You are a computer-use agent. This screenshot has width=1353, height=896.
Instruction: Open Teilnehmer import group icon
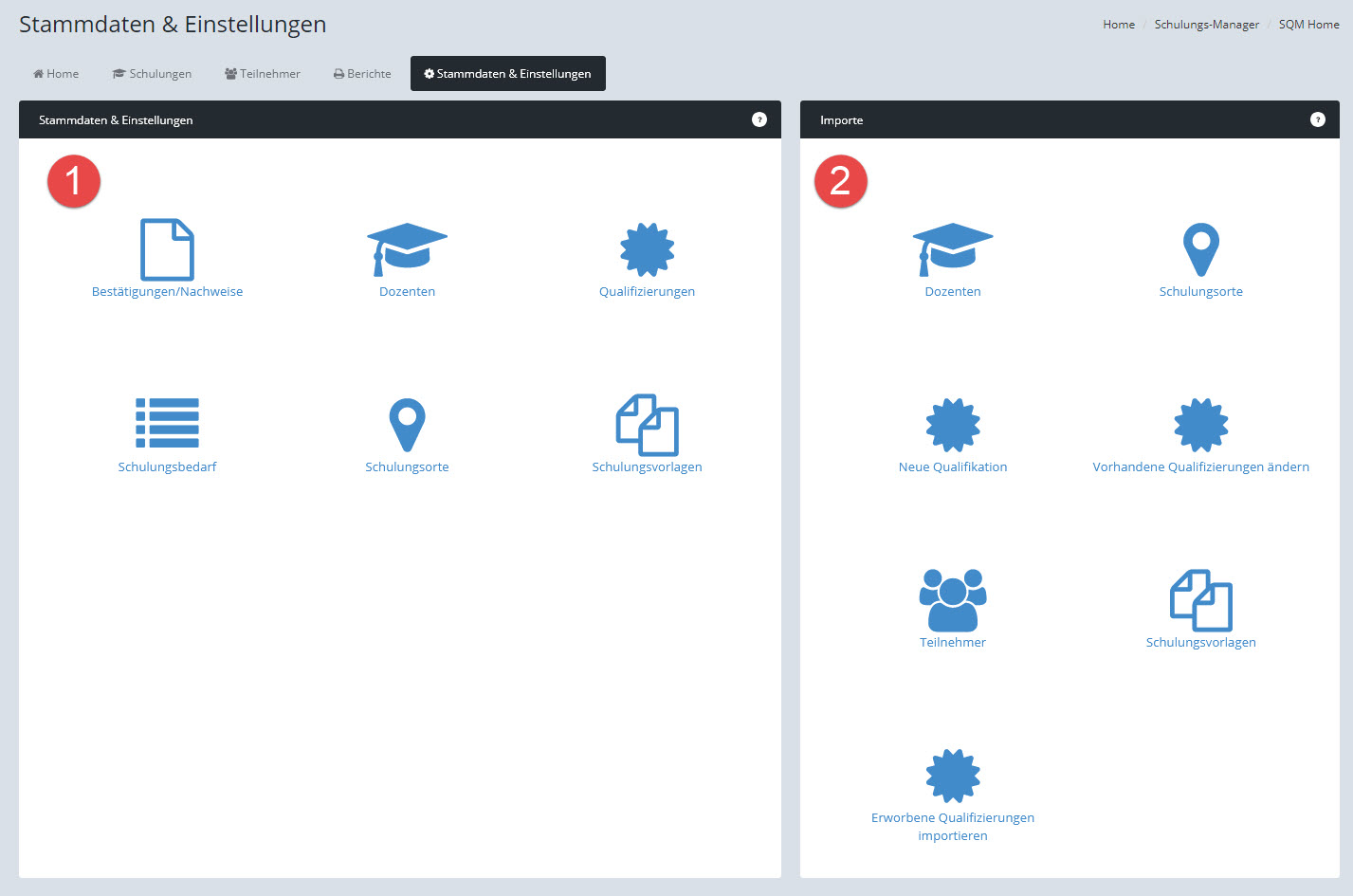[952, 600]
